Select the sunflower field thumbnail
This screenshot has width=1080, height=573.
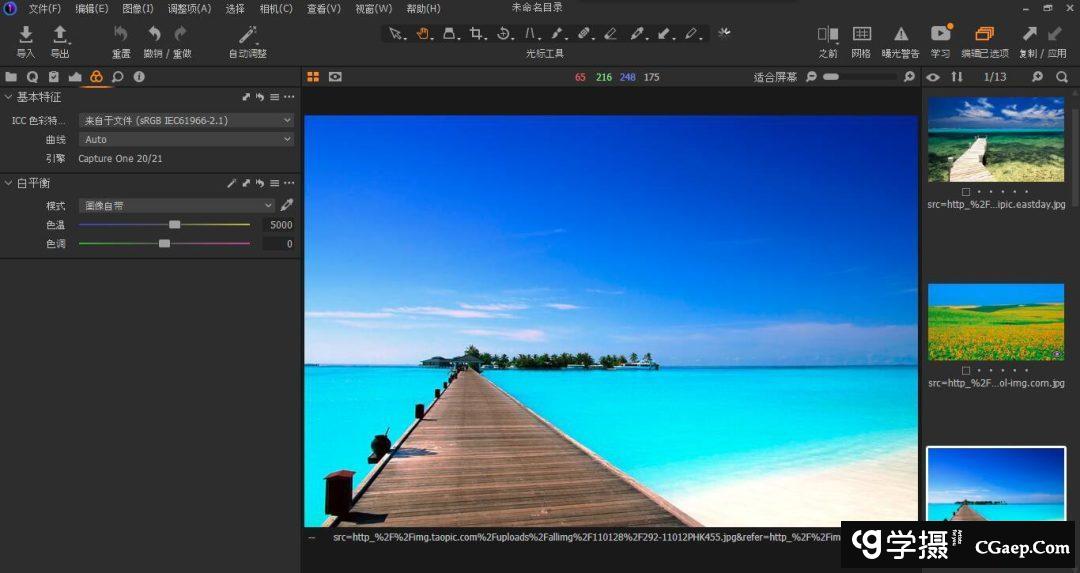coord(995,322)
